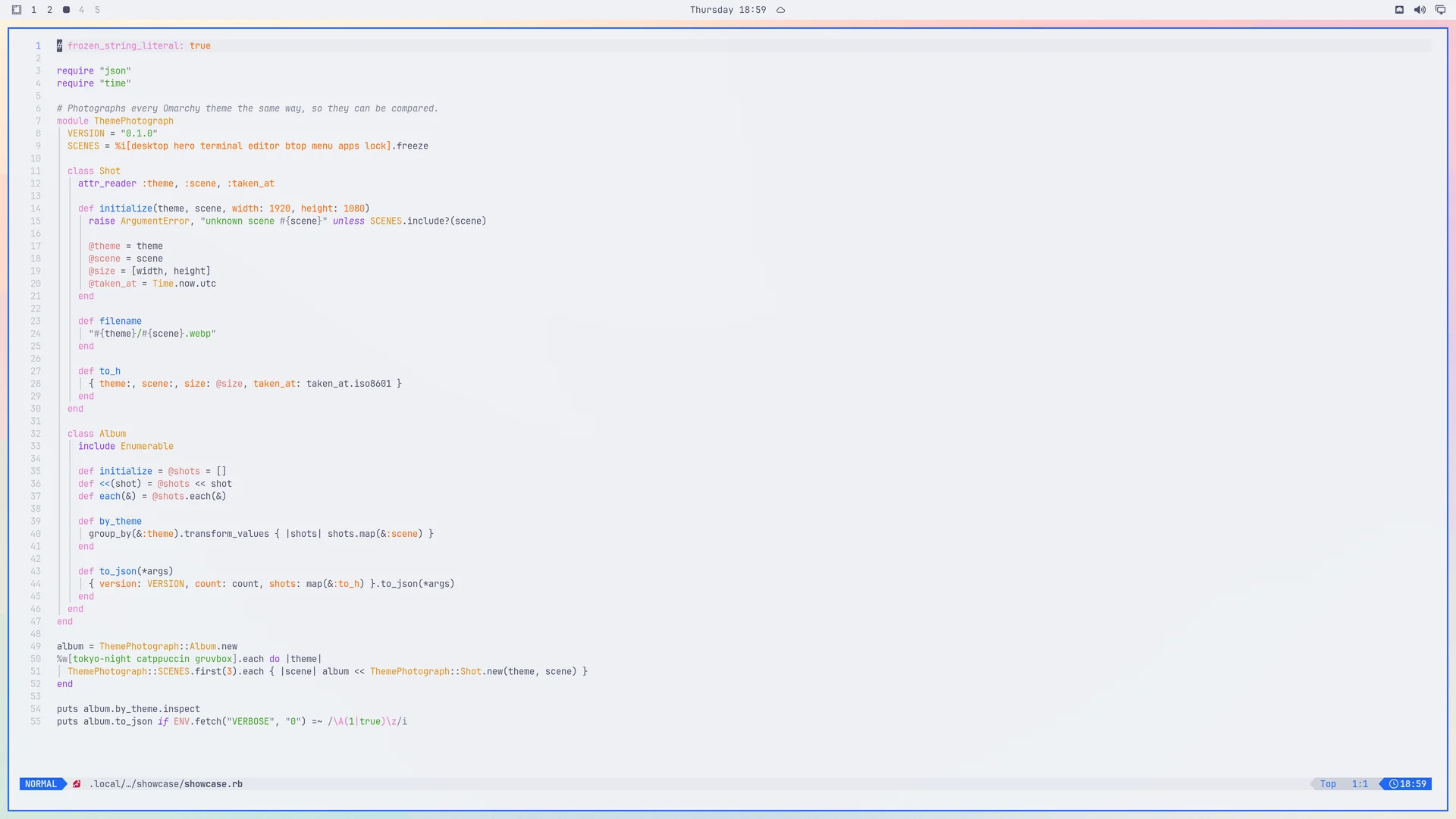Screen dimensions: 1456x819
Task: Click the display monitor tray icon
Action: tap(1440, 10)
